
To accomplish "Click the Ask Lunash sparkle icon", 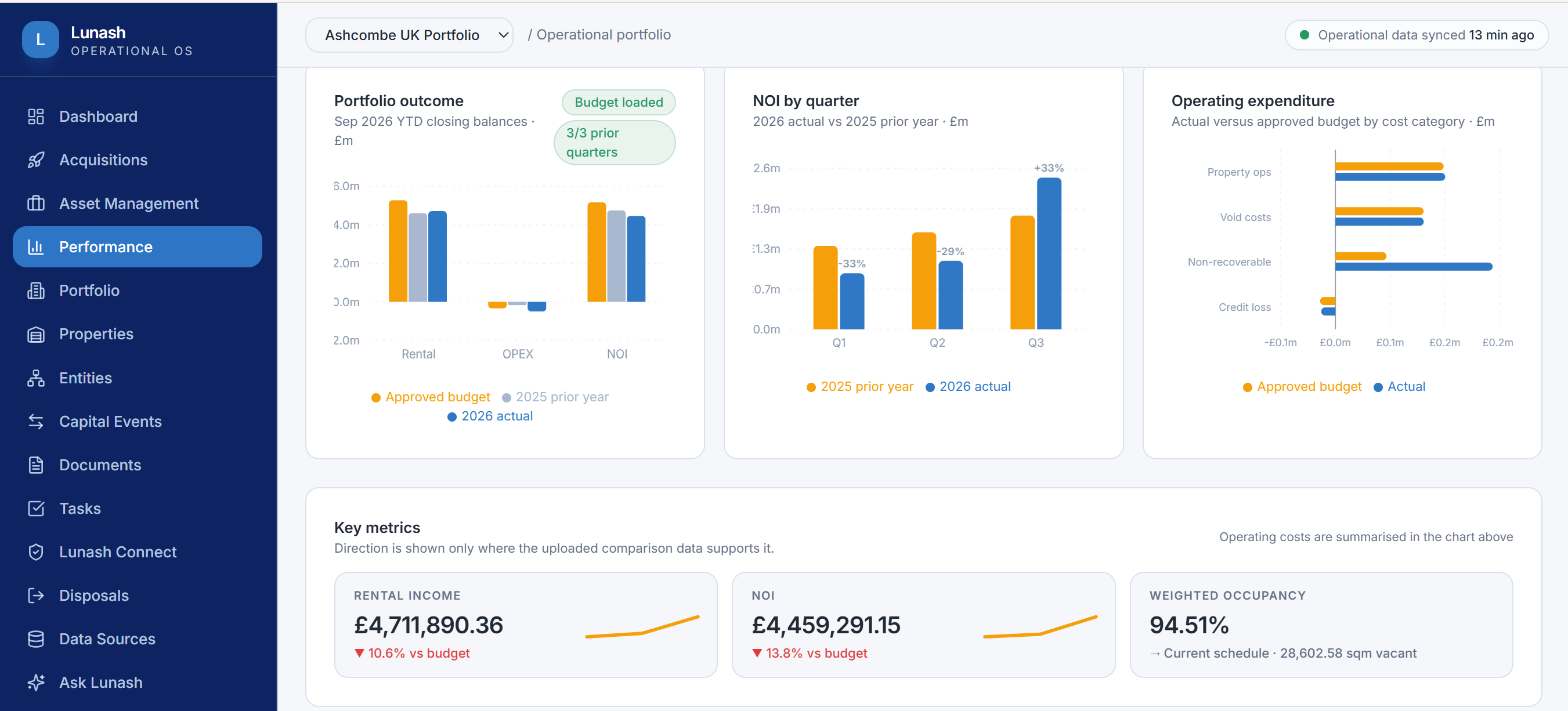I will coord(36,683).
